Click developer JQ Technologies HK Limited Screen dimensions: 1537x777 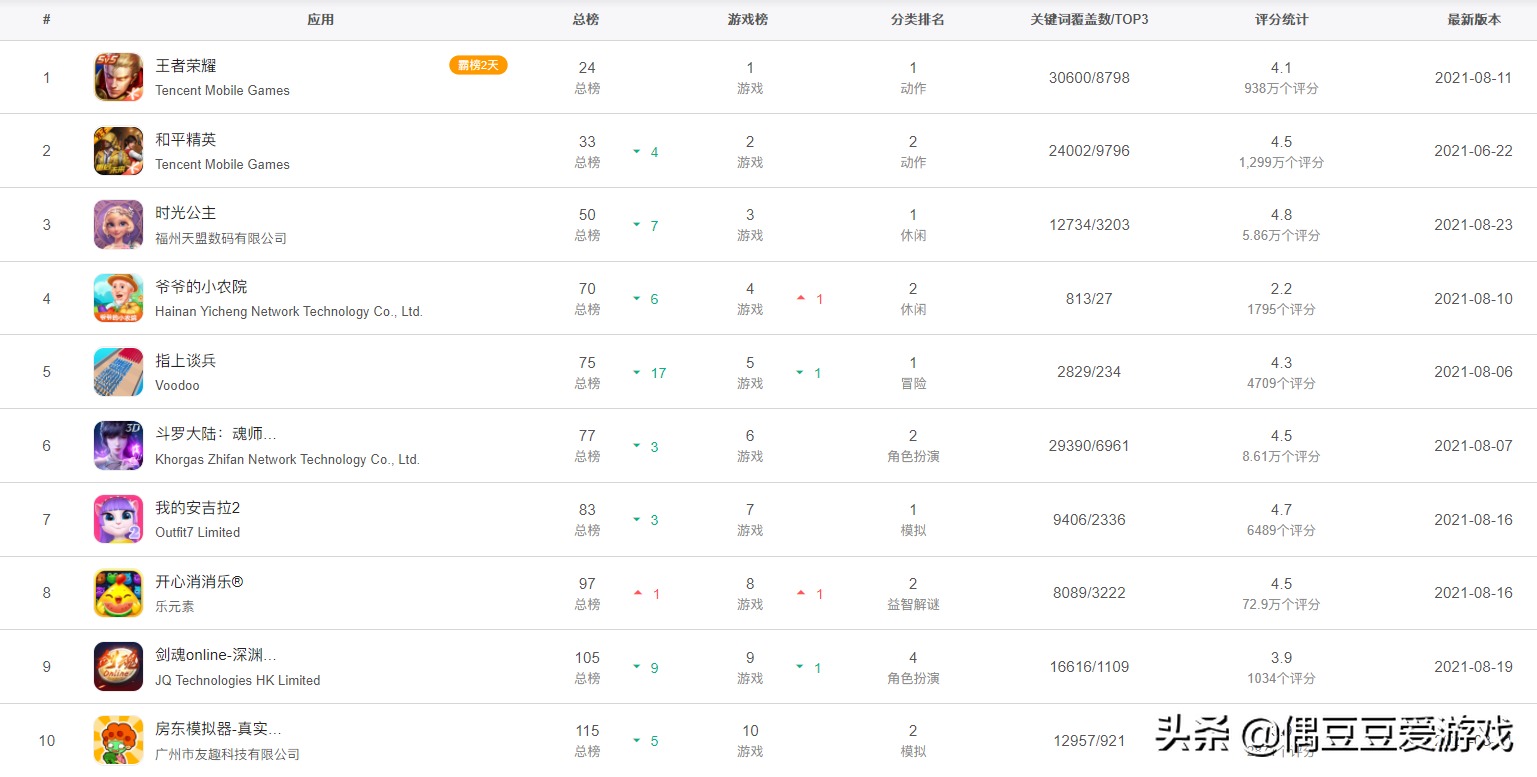click(x=238, y=680)
